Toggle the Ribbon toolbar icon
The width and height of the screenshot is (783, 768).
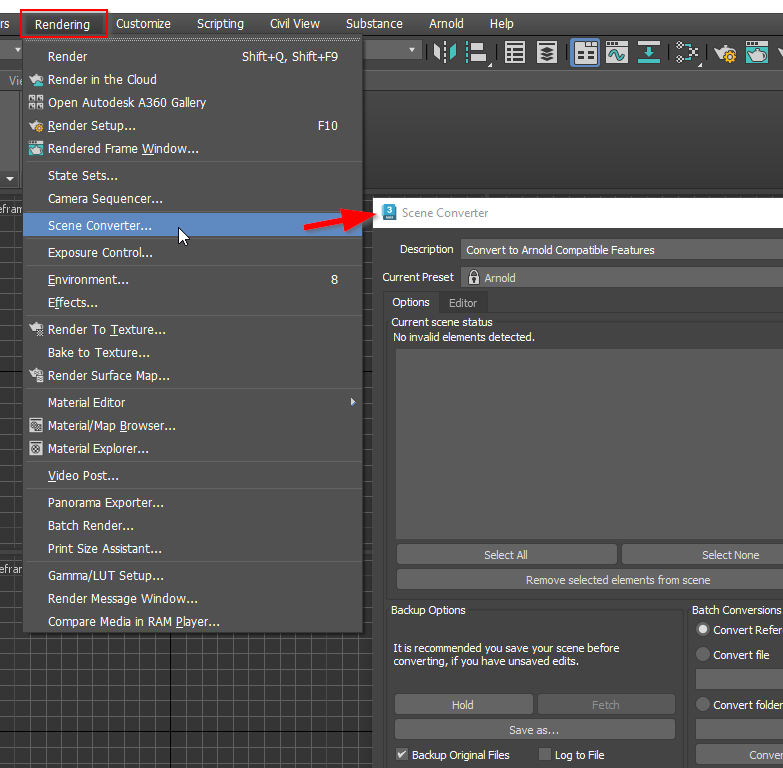point(585,52)
